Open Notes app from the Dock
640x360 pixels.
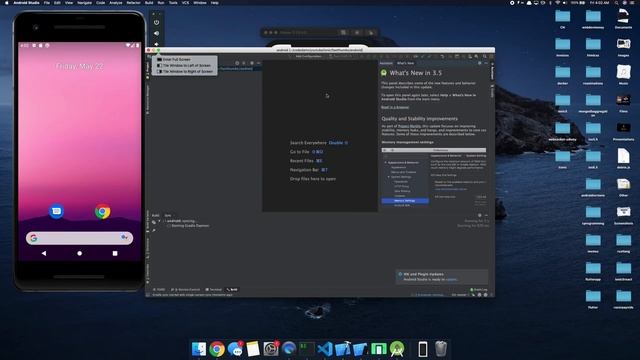(x=253, y=349)
